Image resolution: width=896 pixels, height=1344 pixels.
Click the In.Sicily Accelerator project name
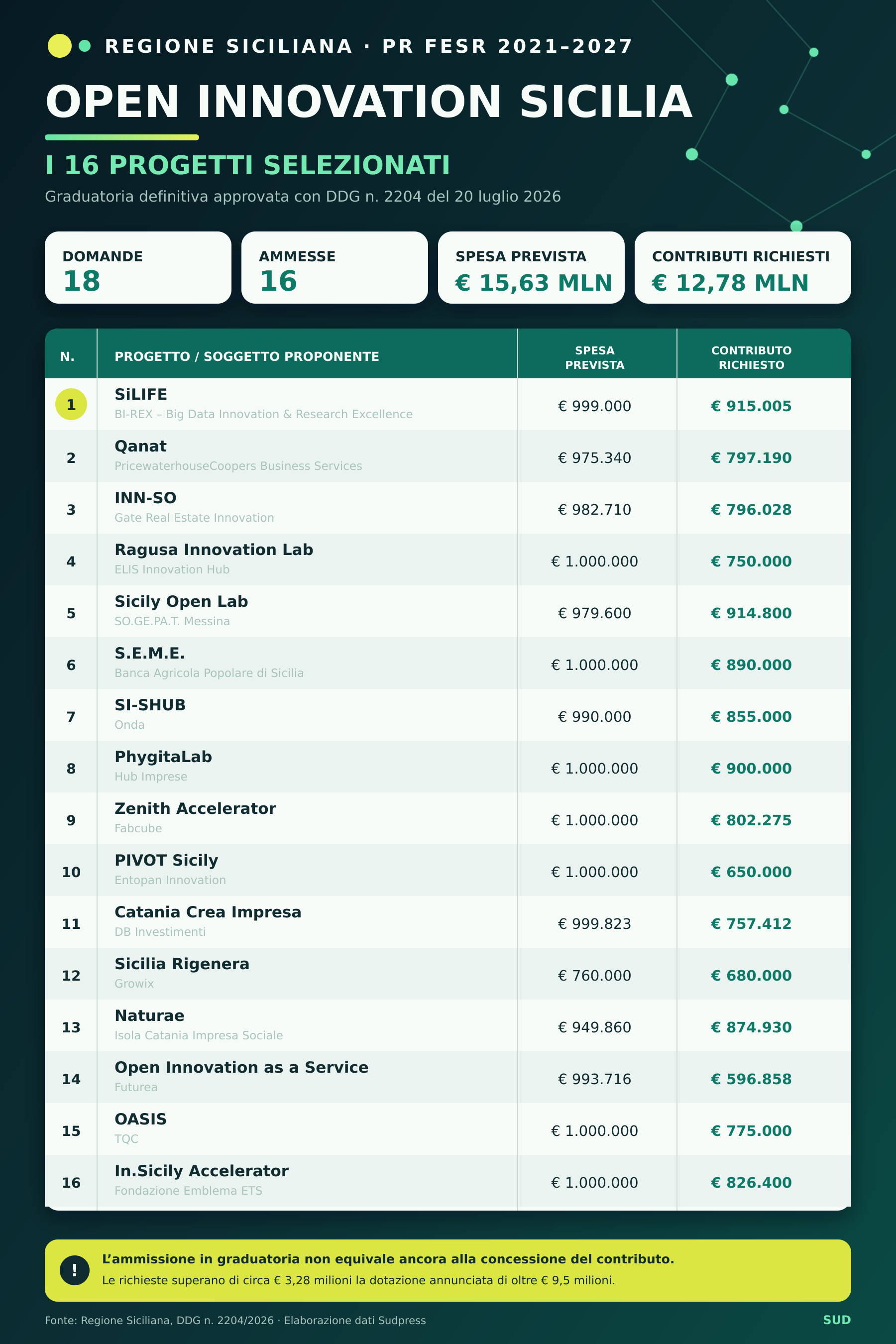click(201, 1171)
